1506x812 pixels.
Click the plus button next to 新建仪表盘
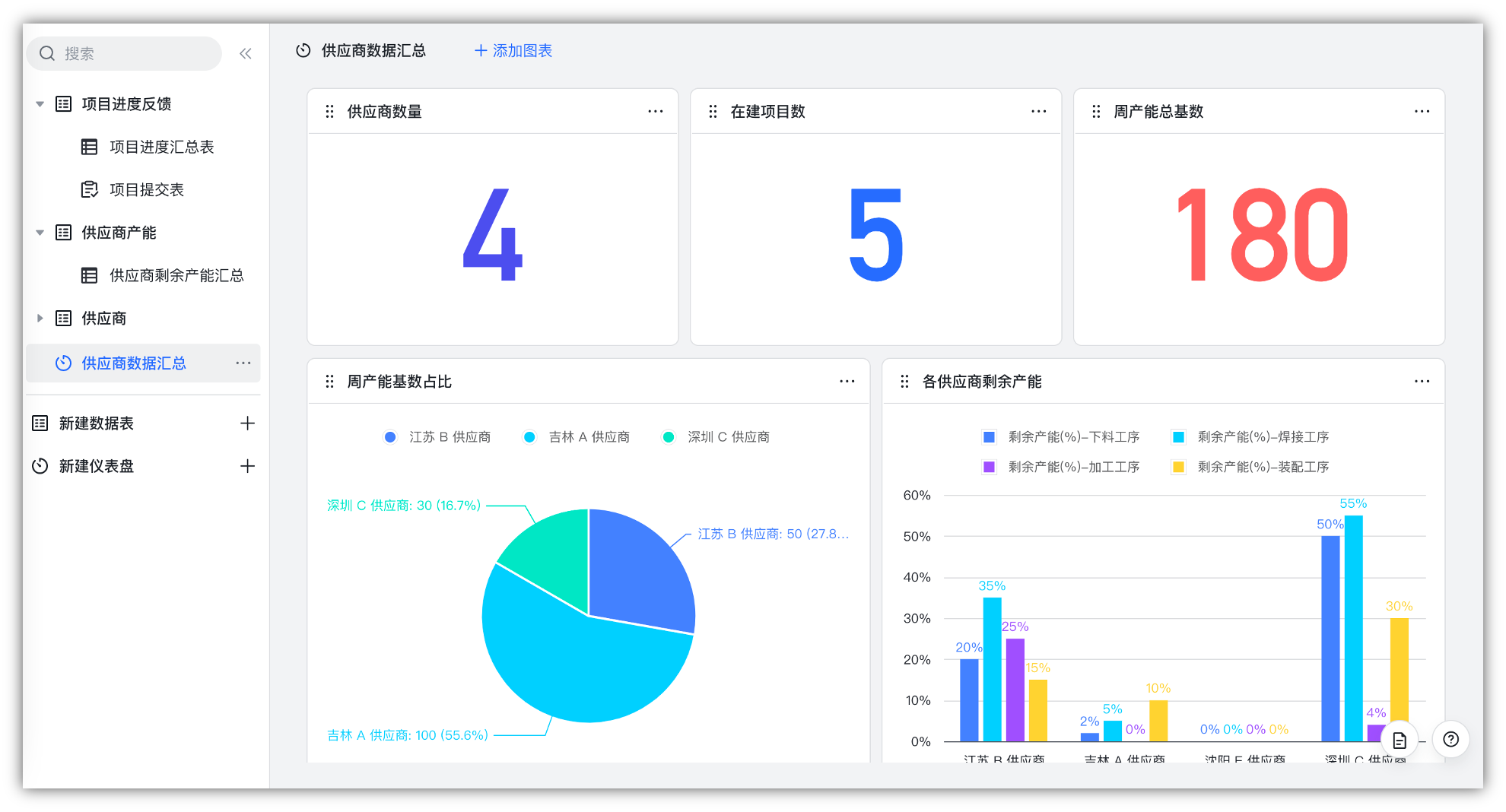[x=247, y=465]
